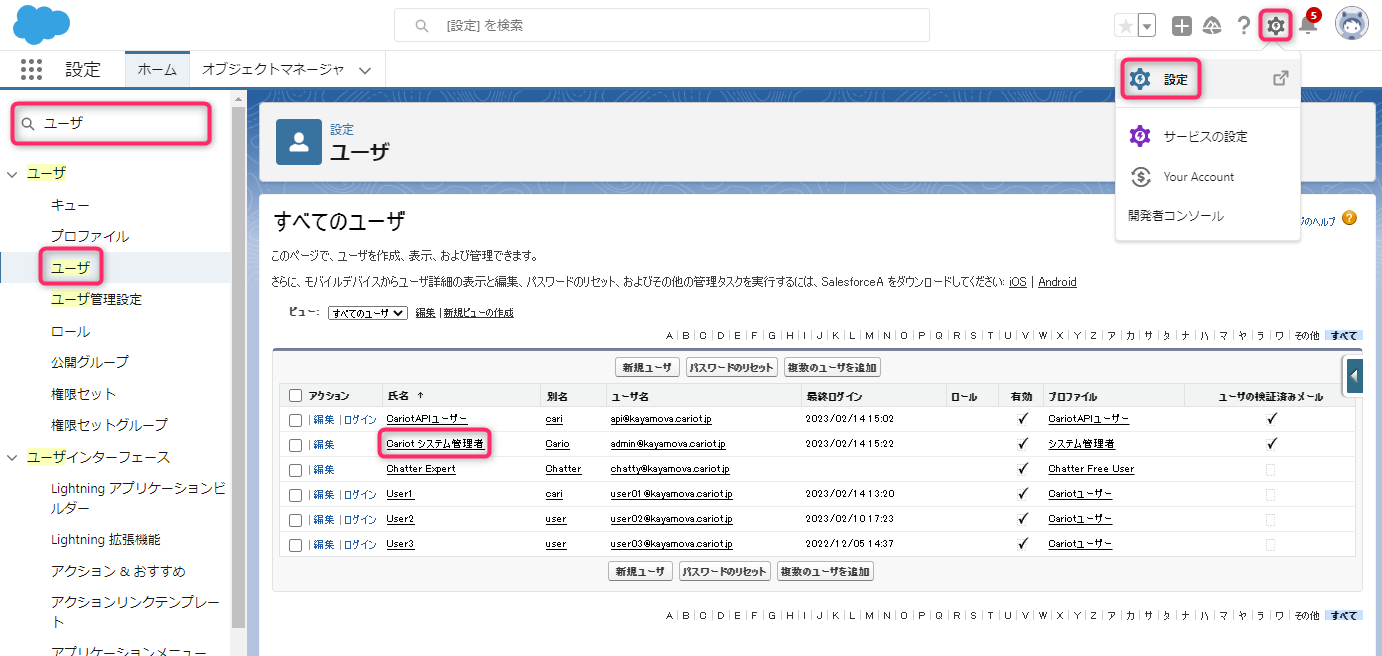Open the 設定 breadcrumb above ユーザ title

pyautogui.click(x=342, y=130)
